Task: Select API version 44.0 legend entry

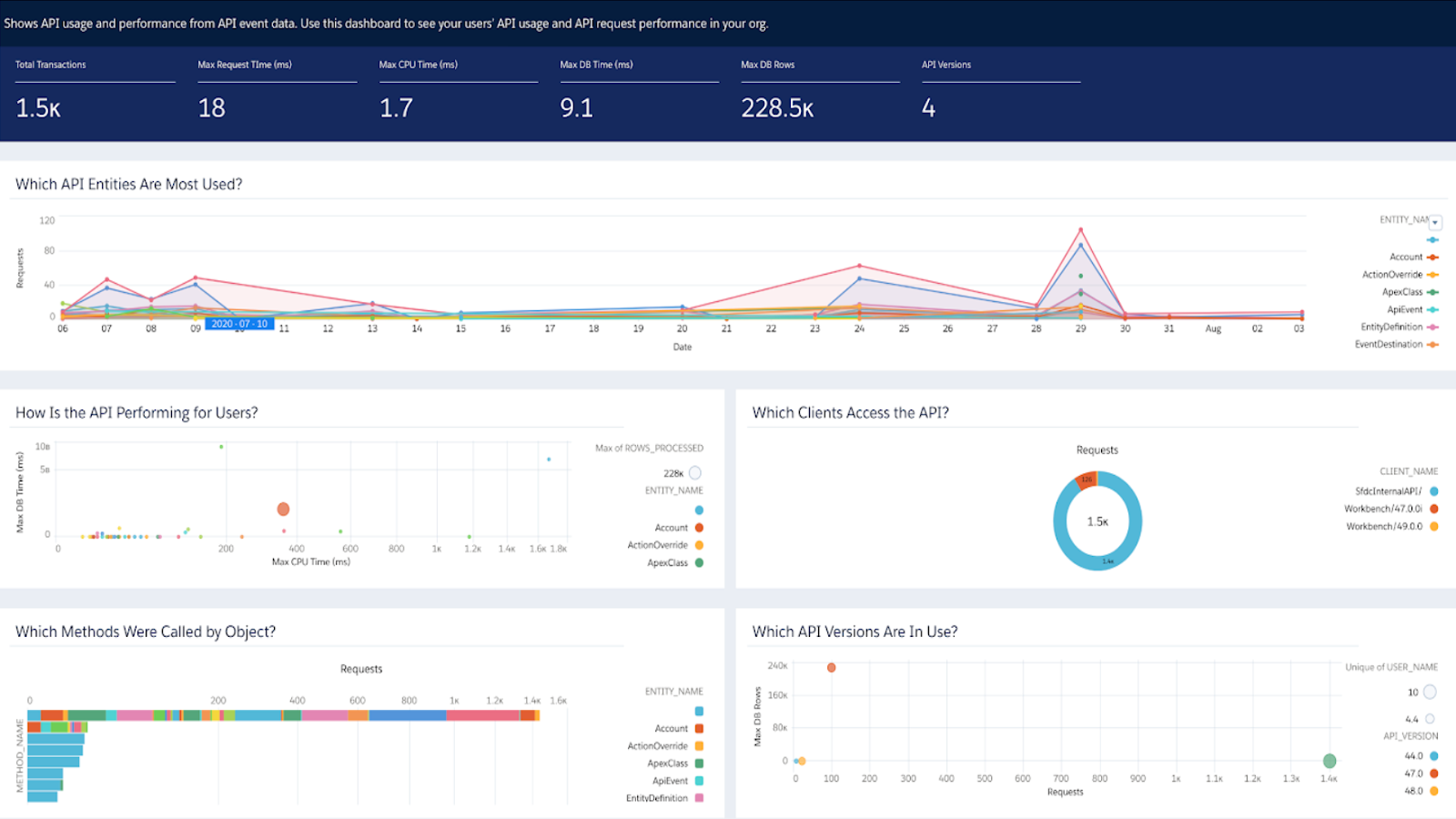Action: tap(1421, 756)
